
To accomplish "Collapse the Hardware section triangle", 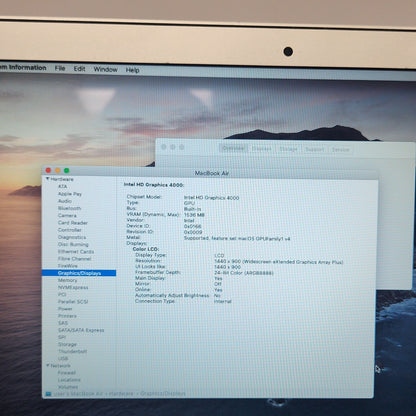I will tap(47, 179).
